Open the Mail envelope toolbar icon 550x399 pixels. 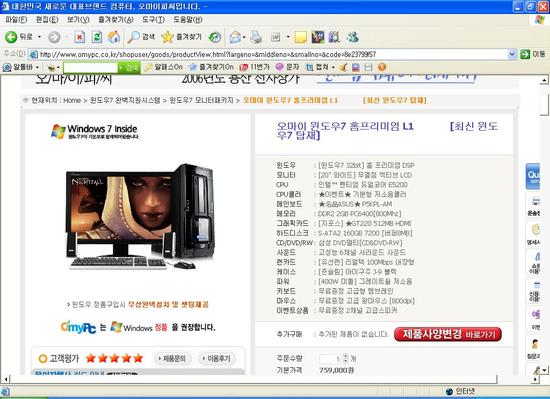(x=235, y=37)
